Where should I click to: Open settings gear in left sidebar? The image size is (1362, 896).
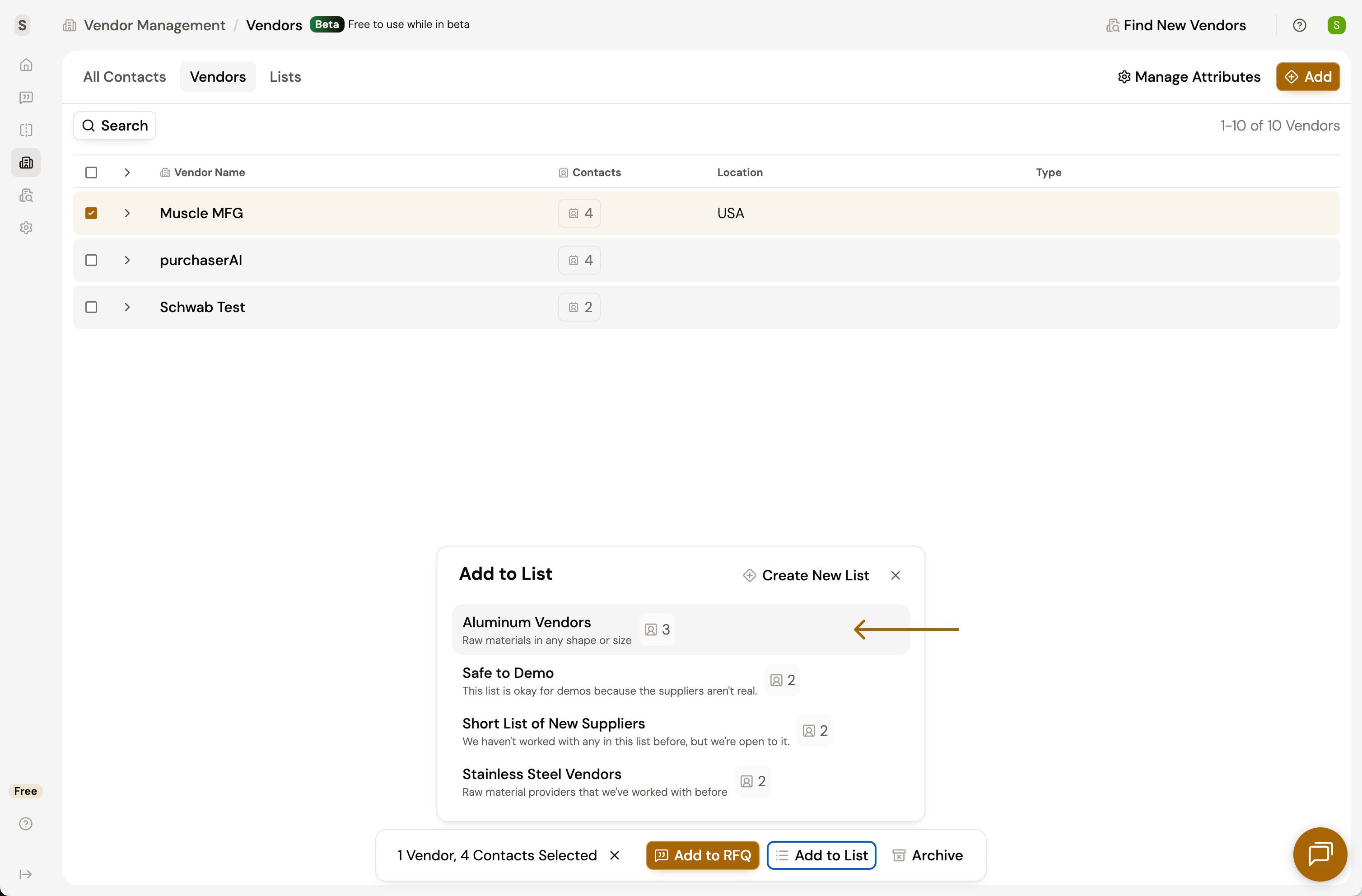point(26,228)
